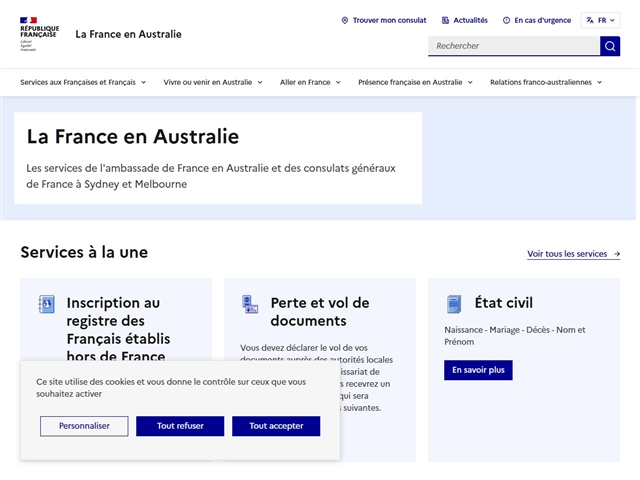Viewport: 640px width, 480px height.
Task: Click the 'Services à la une' heading
Action: click(x=84, y=252)
